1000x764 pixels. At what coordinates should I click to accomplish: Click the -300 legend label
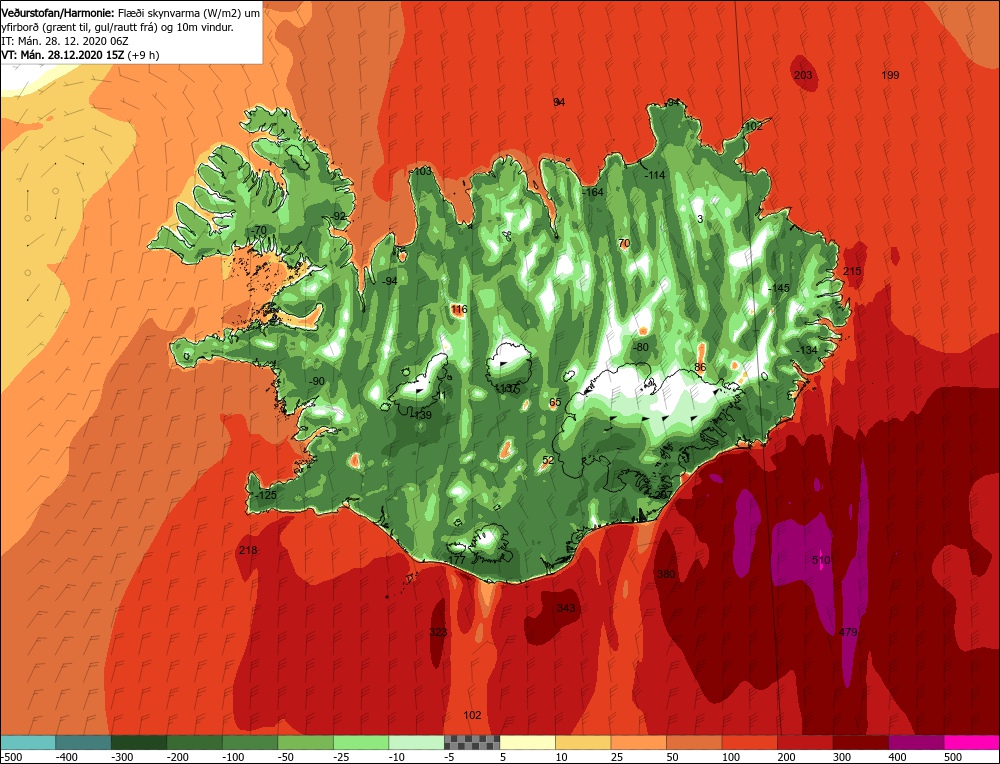(x=122, y=757)
